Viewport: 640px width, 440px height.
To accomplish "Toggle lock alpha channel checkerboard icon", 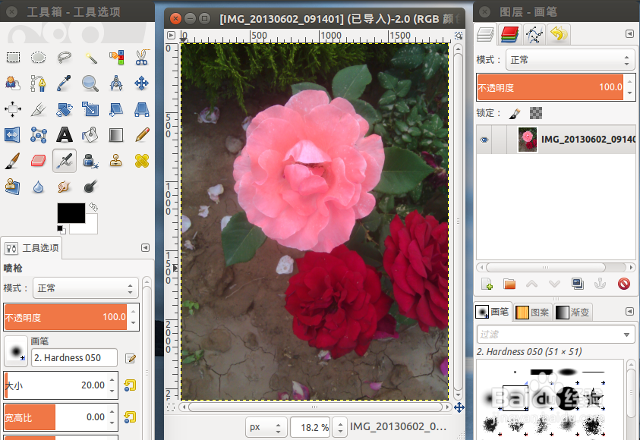I will point(536,113).
